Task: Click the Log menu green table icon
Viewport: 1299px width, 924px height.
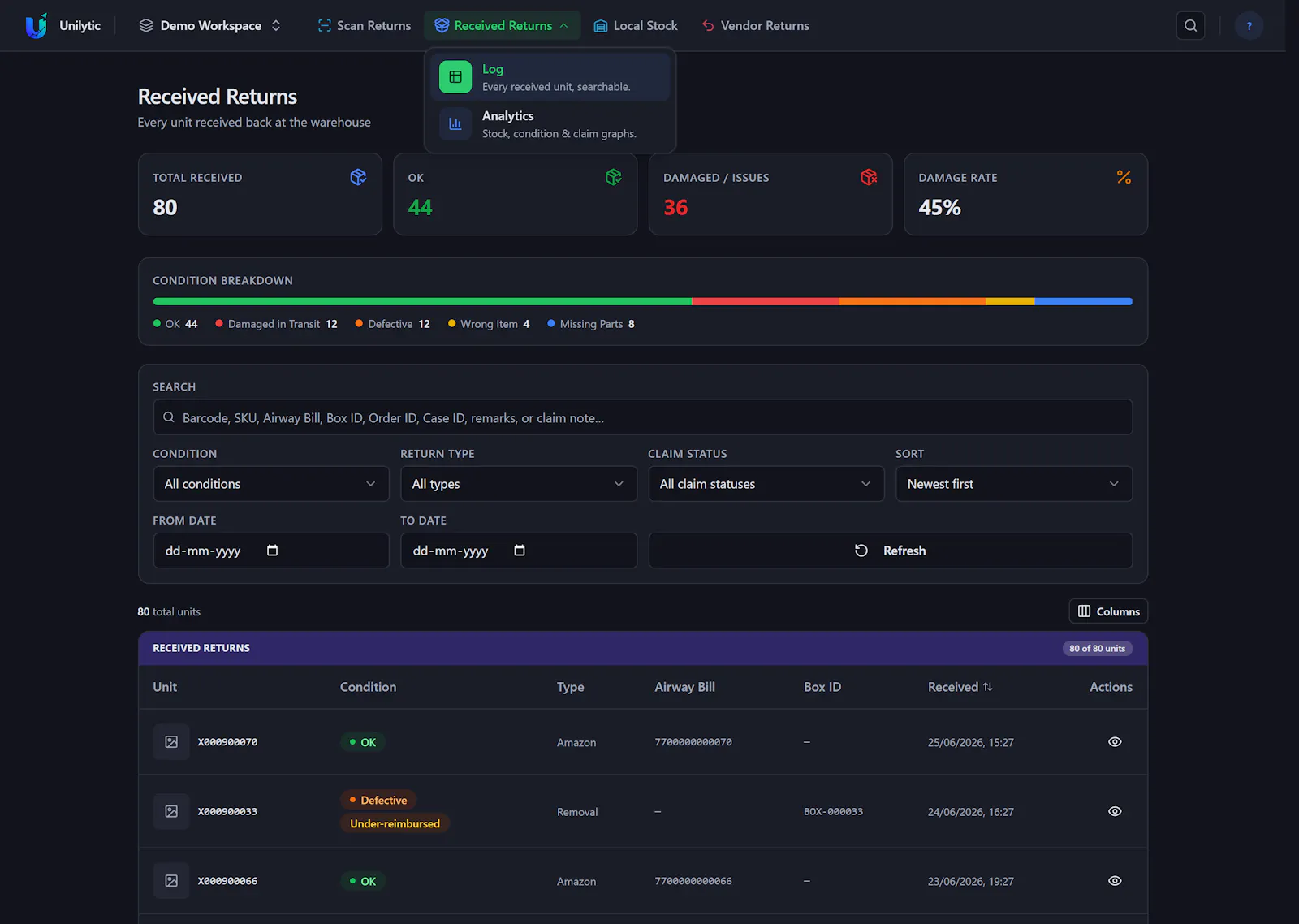Action: point(455,77)
